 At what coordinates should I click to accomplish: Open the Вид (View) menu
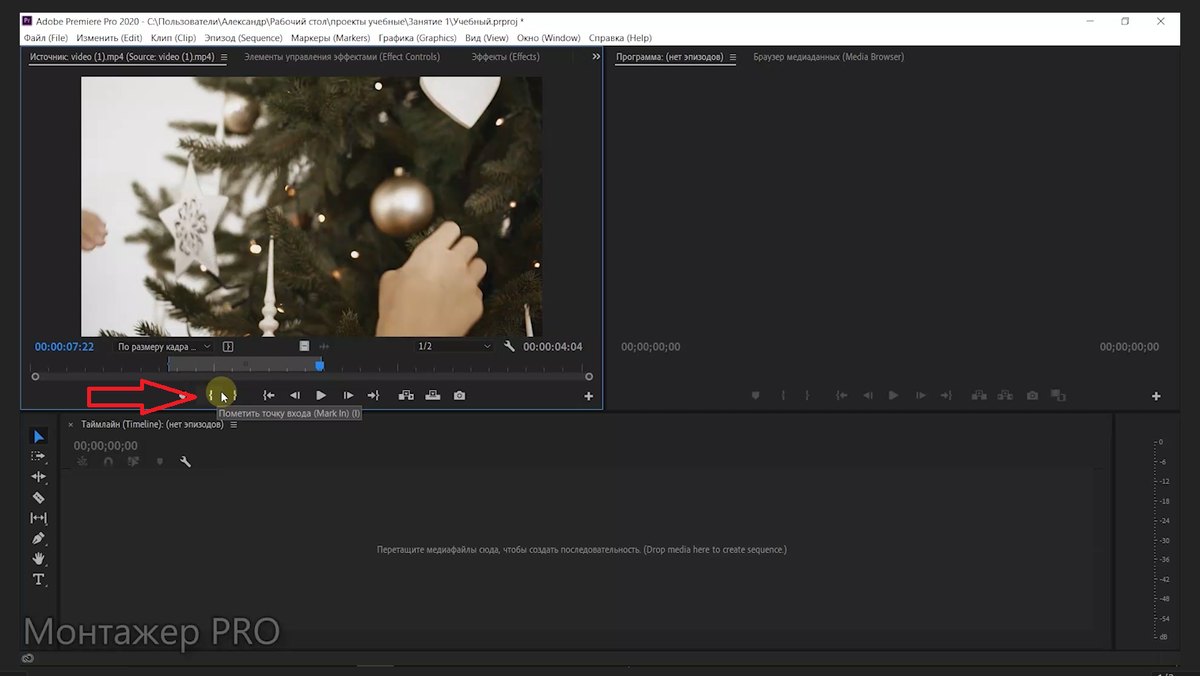pos(487,38)
